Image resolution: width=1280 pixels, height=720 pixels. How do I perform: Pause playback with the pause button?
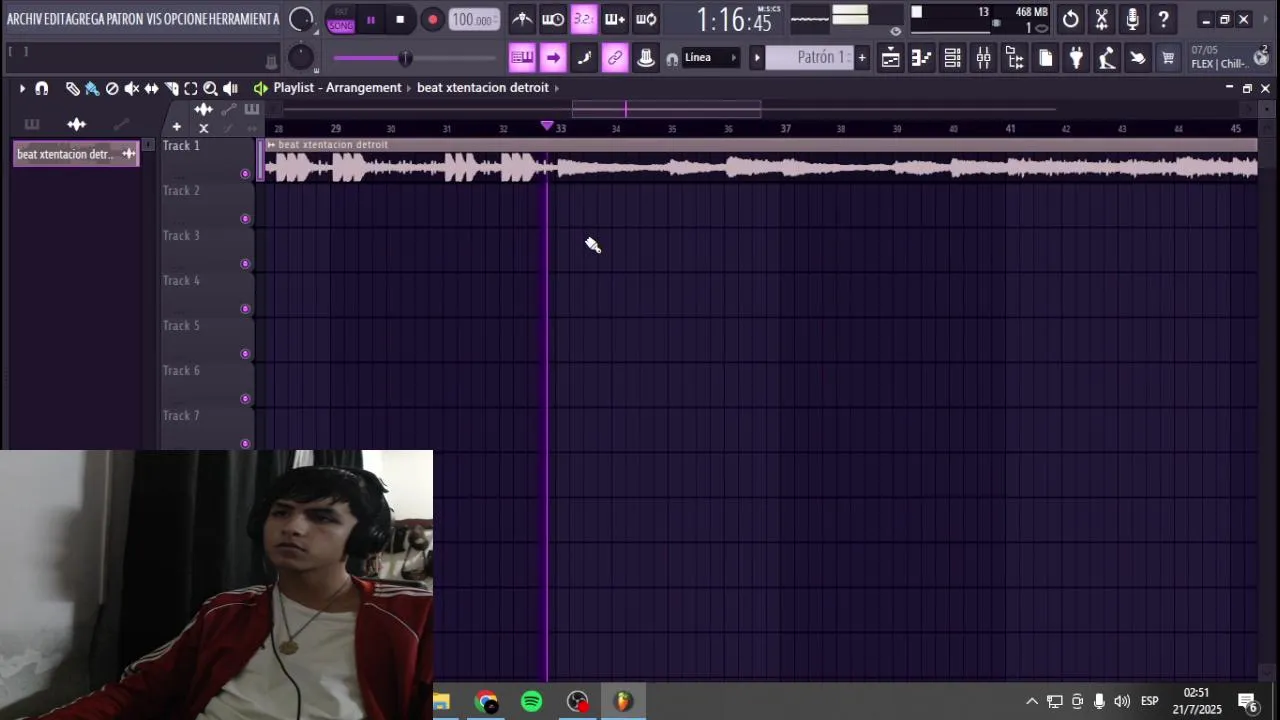(x=371, y=20)
